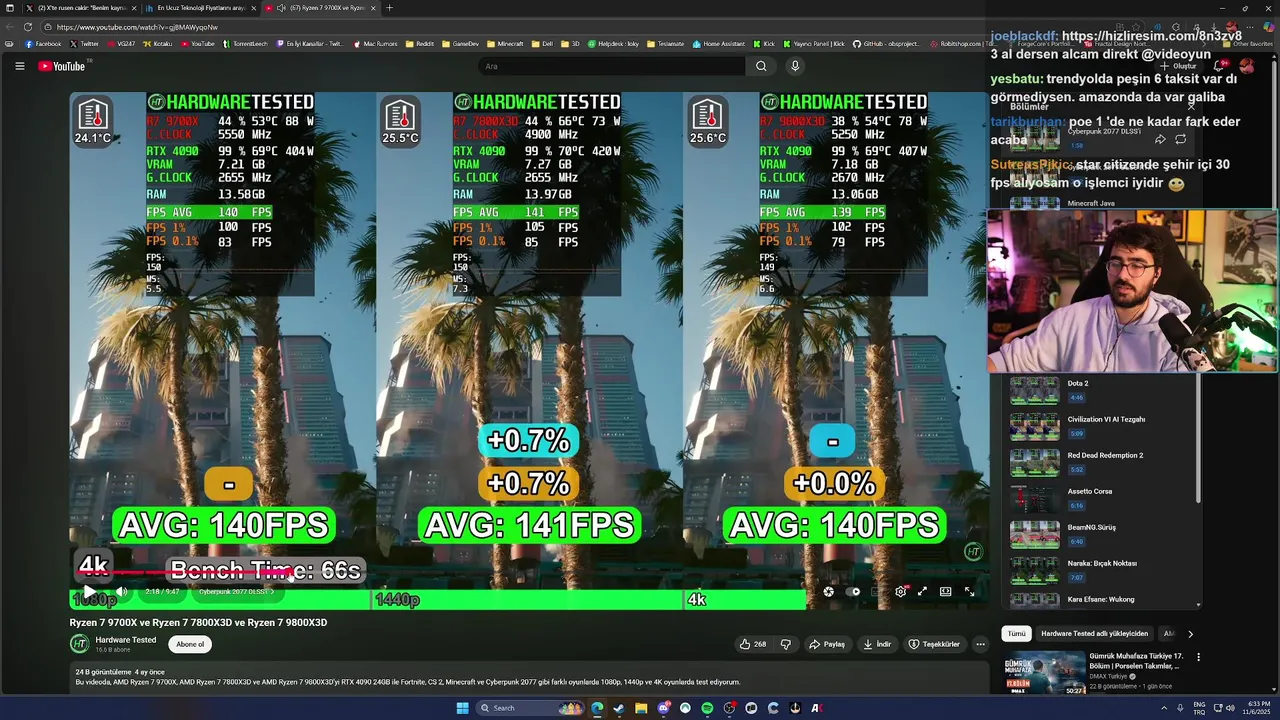The height and width of the screenshot is (720, 1280).
Task: Open Spotify from the taskbar
Action: [707, 708]
